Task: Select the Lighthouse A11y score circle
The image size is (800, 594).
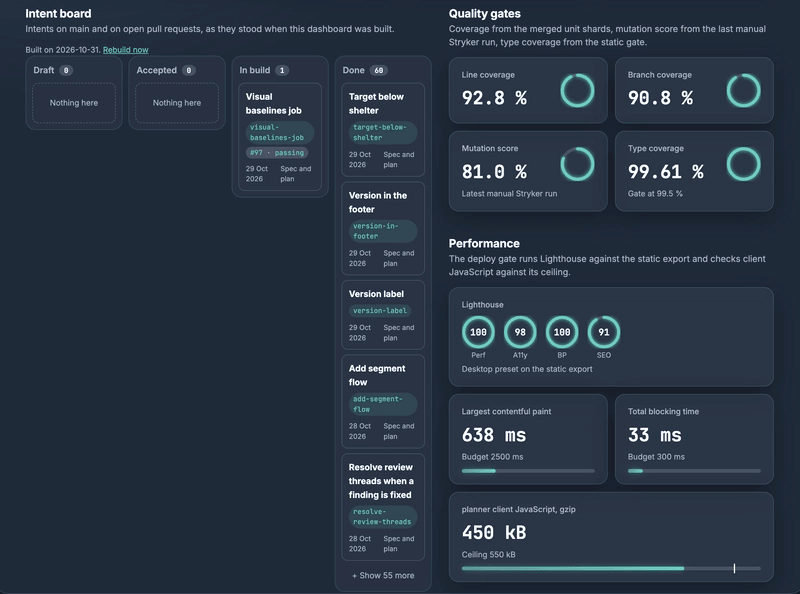Action: pyautogui.click(x=520, y=332)
